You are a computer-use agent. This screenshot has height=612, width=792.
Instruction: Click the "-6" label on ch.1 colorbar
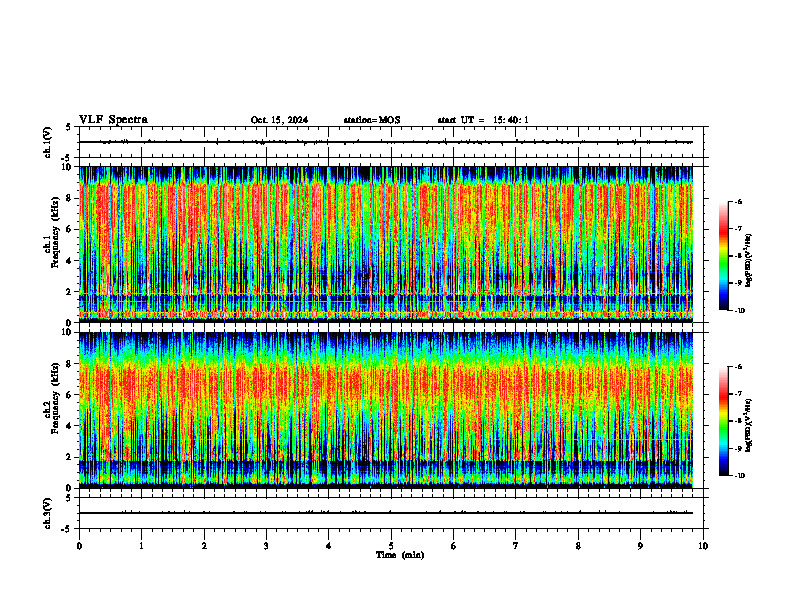click(x=738, y=202)
